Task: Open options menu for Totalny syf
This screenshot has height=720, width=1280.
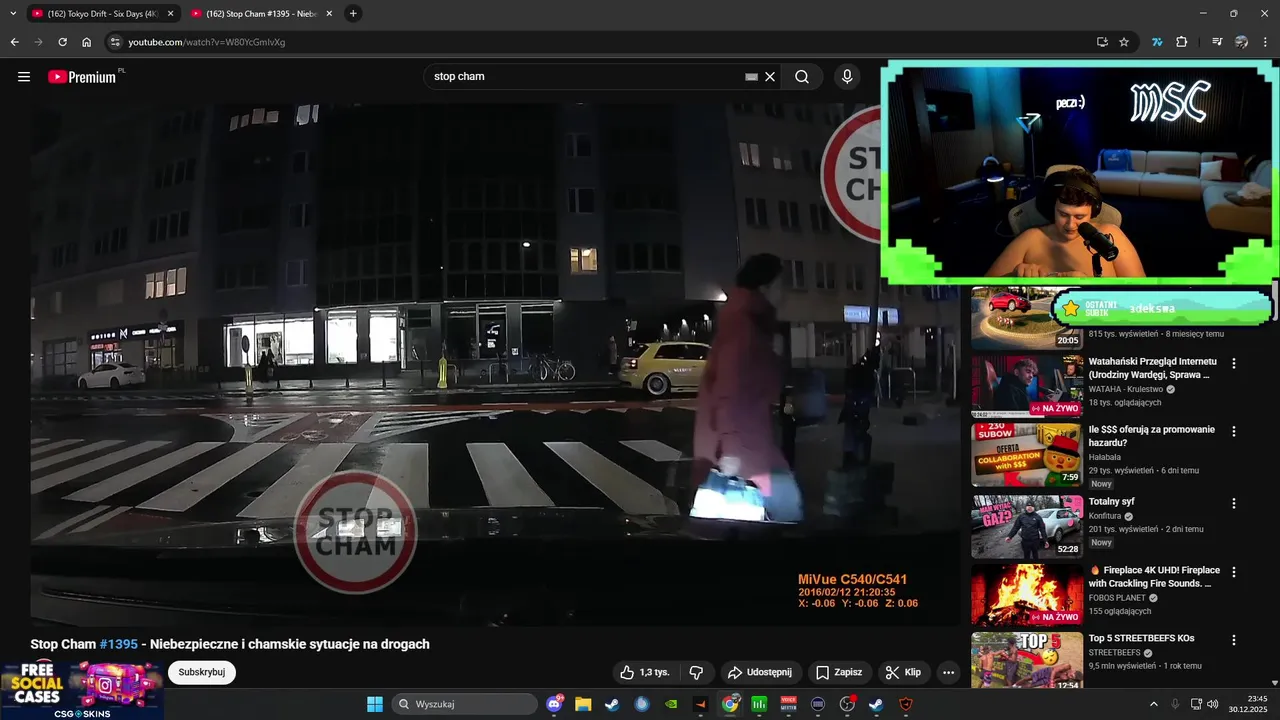Action: tap(1234, 504)
